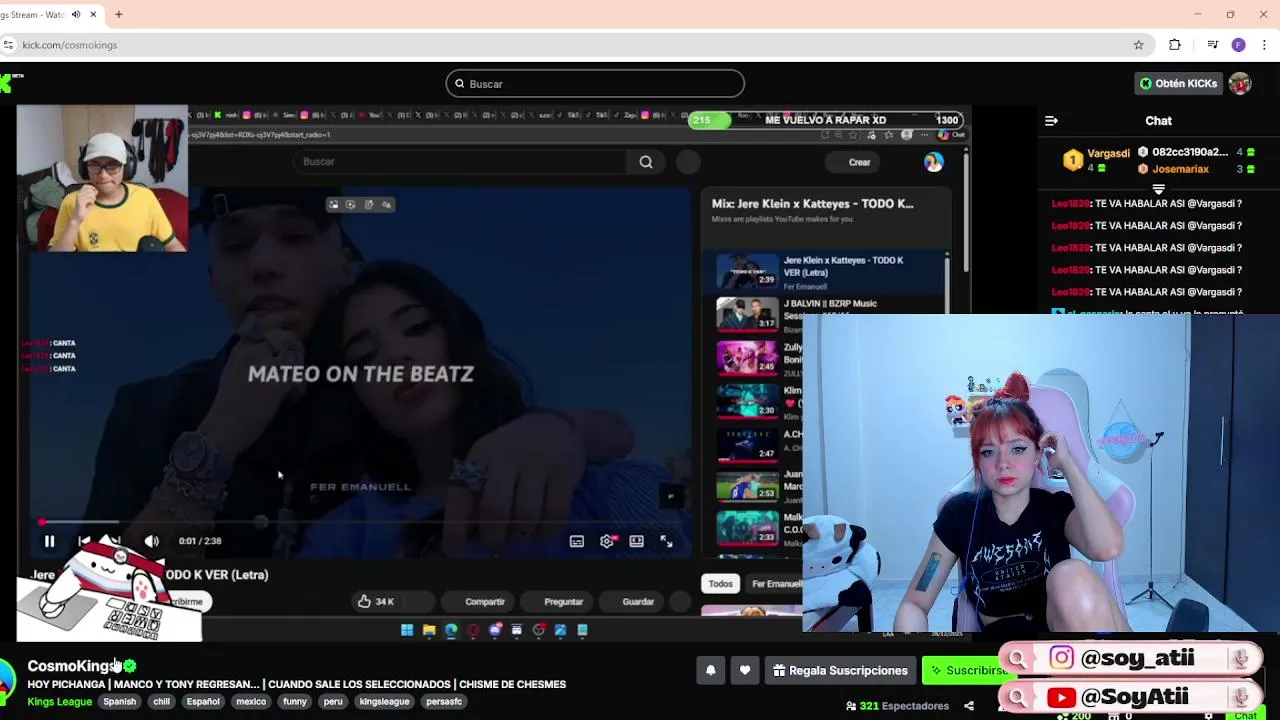The image size is (1280, 720).
Task: Open settings gear in streamed YouTube player
Action: (607, 541)
